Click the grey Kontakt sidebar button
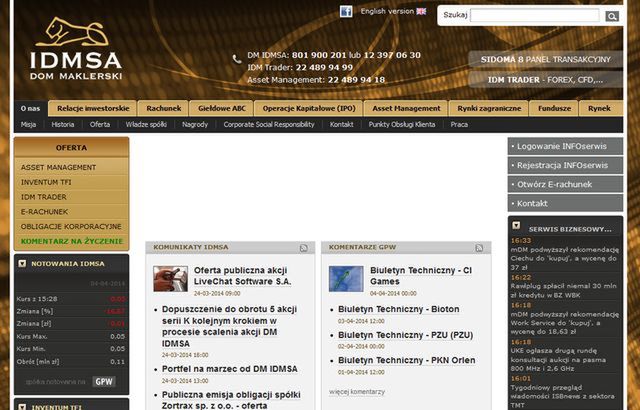Screen dimensions: 640x410 click(x=565, y=203)
